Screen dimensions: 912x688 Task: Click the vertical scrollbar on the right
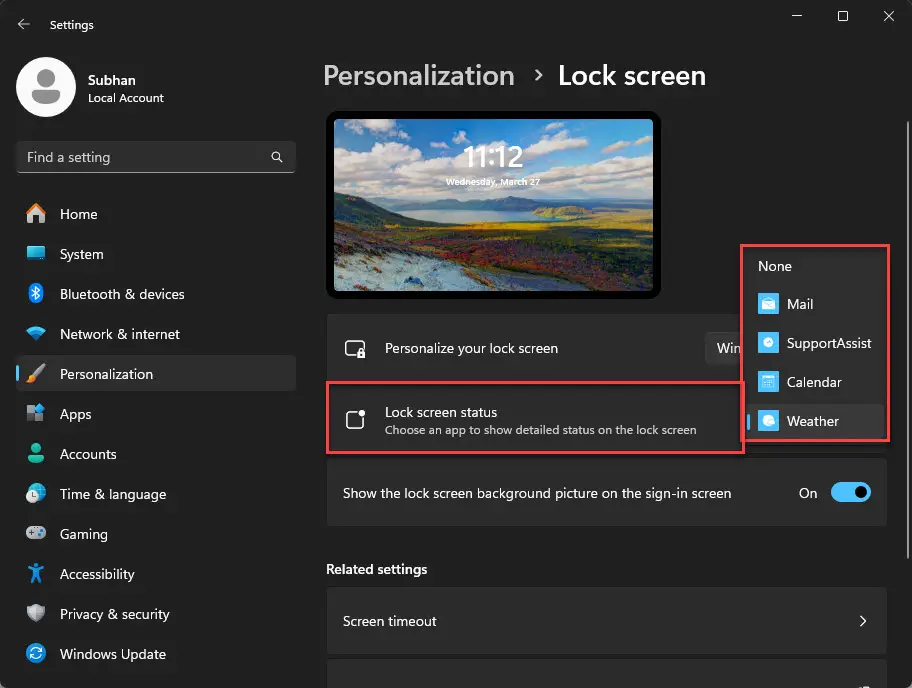pos(907,340)
